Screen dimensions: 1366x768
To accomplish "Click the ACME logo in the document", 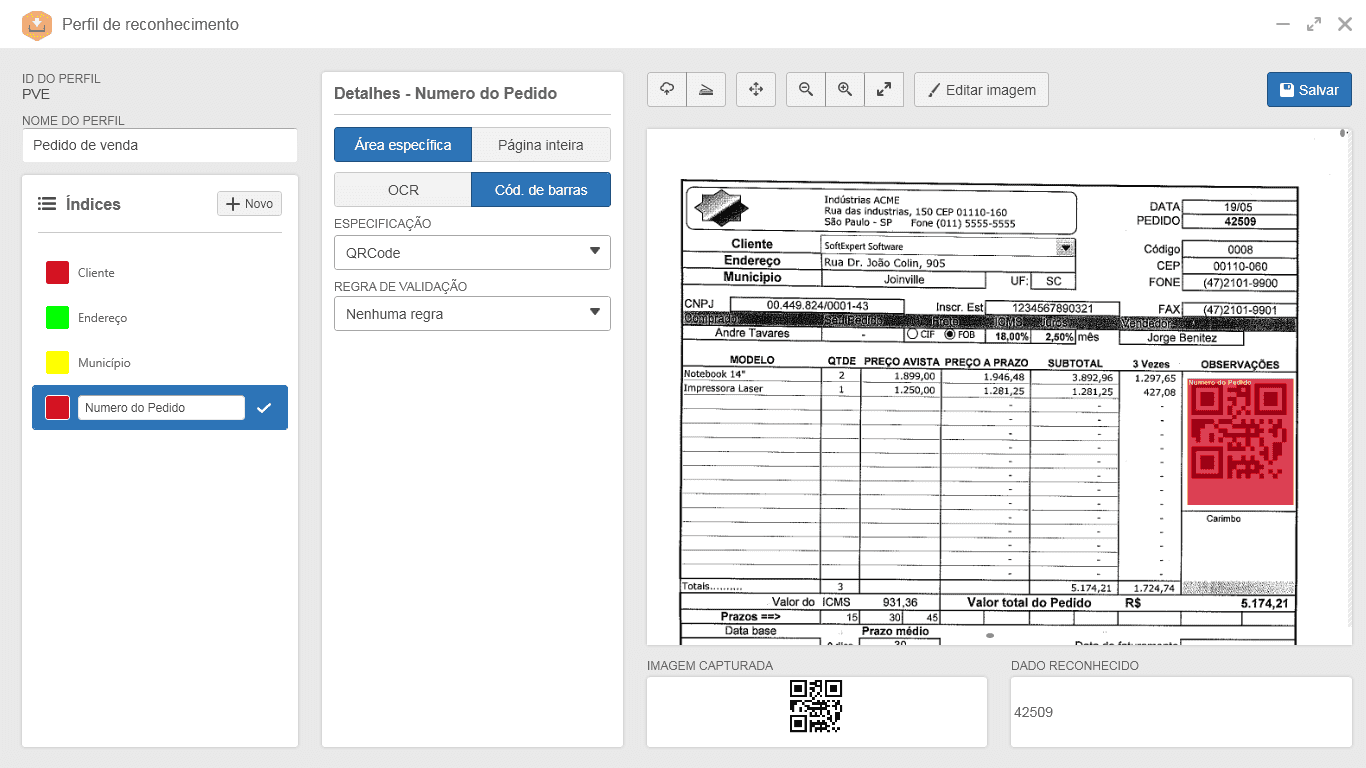I will (721, 209).
